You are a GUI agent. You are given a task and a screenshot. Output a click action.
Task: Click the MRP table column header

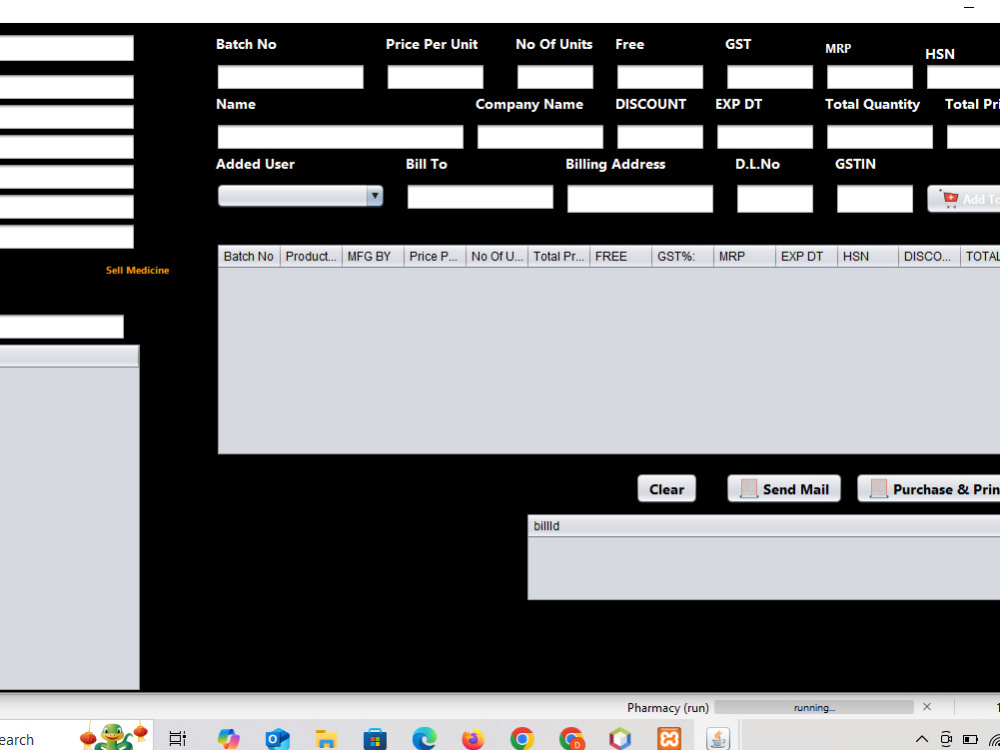click(x=744, y=256)
